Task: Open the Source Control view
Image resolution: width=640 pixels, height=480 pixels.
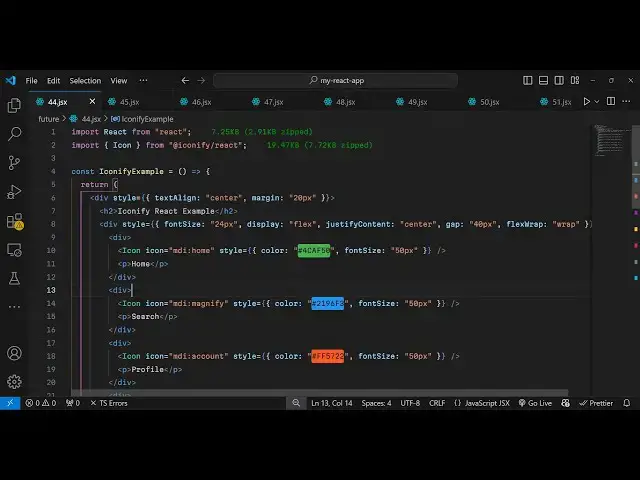Action: pyautogui.click(x=14, y=163)
